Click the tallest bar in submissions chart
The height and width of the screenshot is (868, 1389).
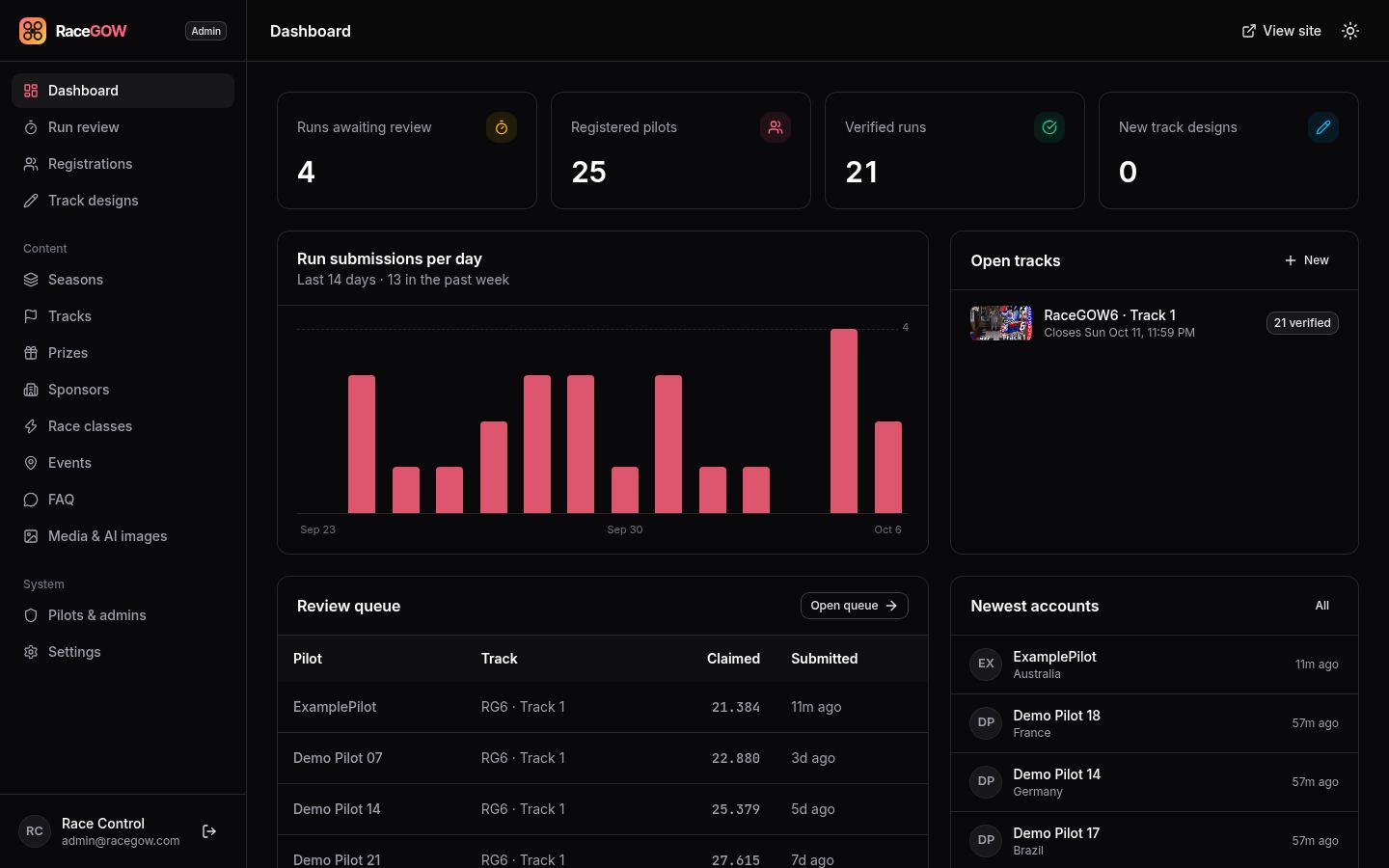(844, 420)
